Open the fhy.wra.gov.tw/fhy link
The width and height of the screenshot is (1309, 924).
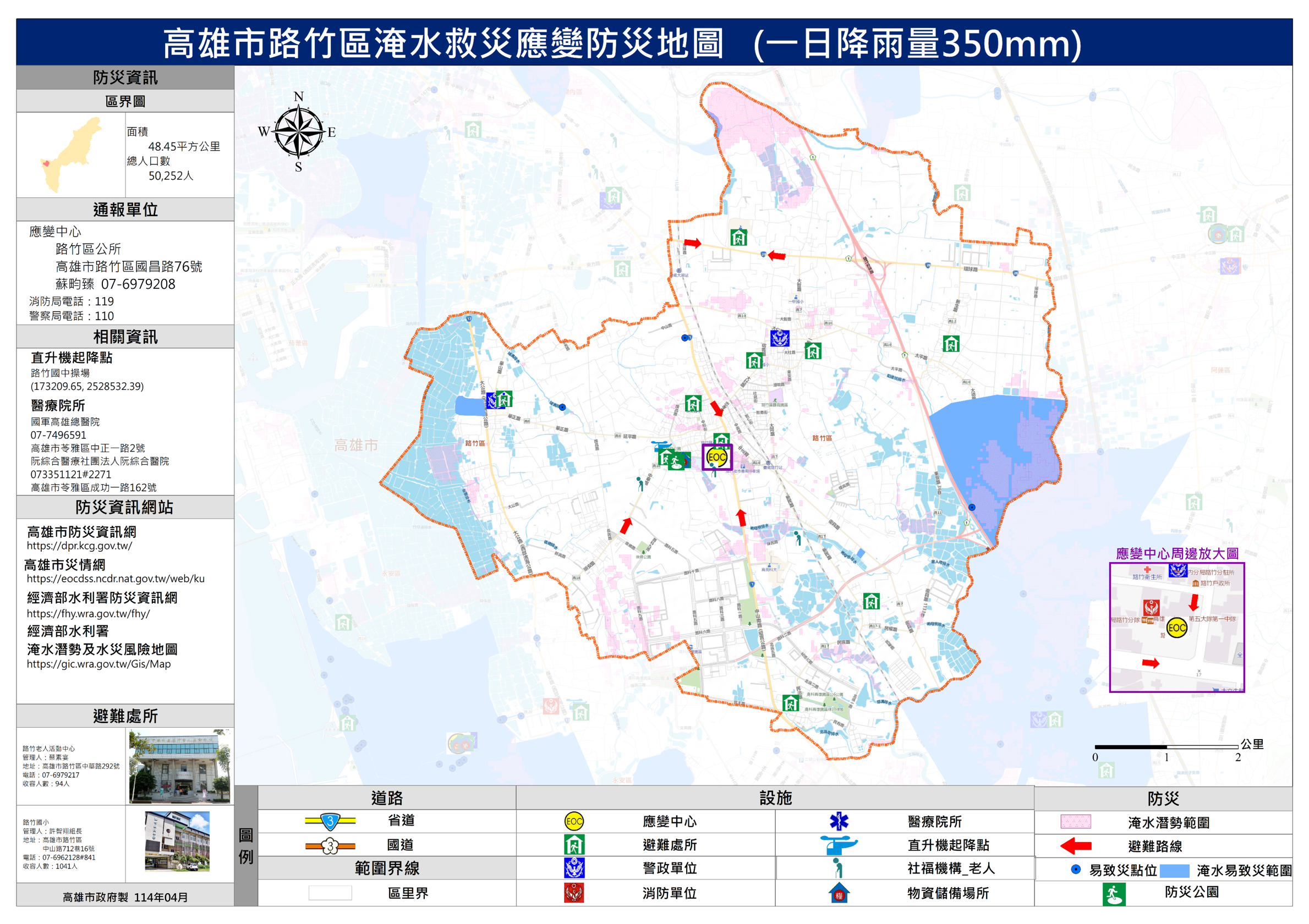point(88,614)
